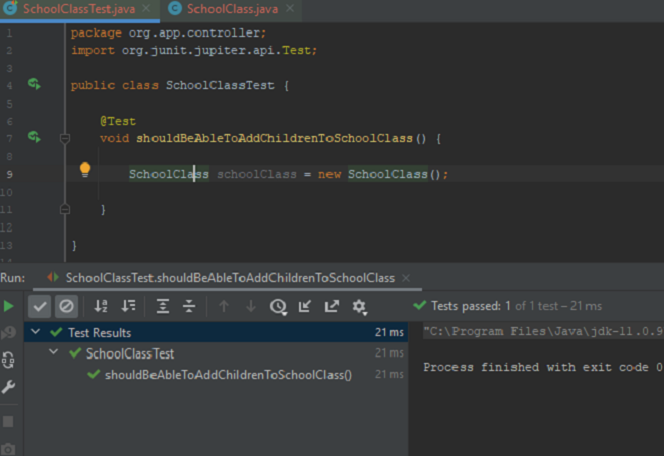Go to next failed test arrow
The height and width of the screenshot is (456, 664).
click(x=251, y=306)
